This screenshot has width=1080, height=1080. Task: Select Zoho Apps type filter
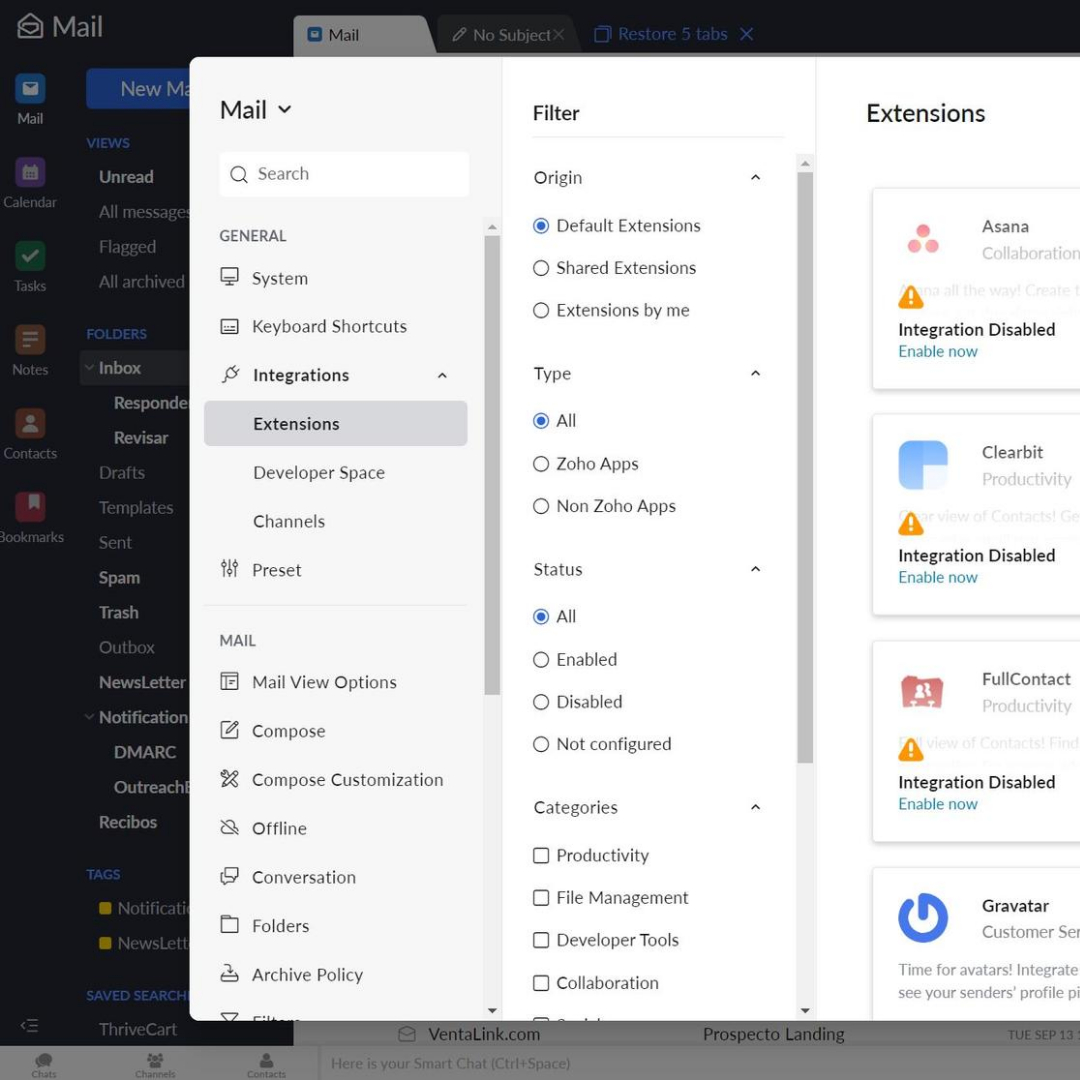click(541, 464)
